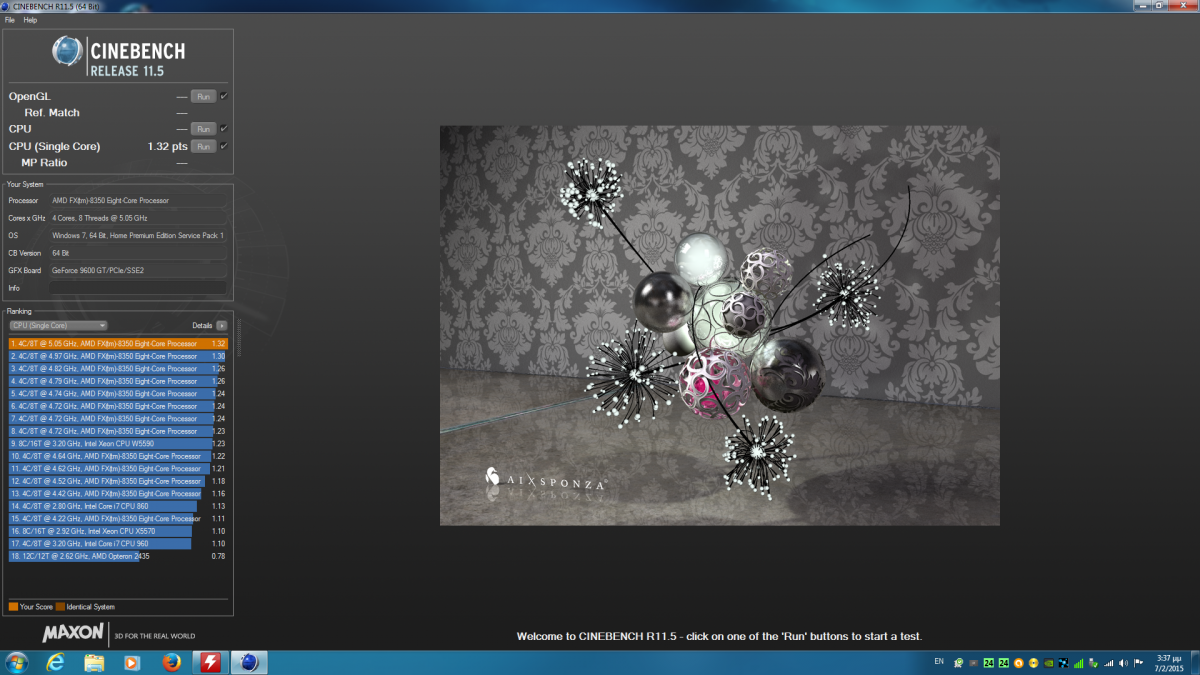1200x675 pixels.
Task: Click the Show Desktop strip beside the clock
Action: (1195, 662)
